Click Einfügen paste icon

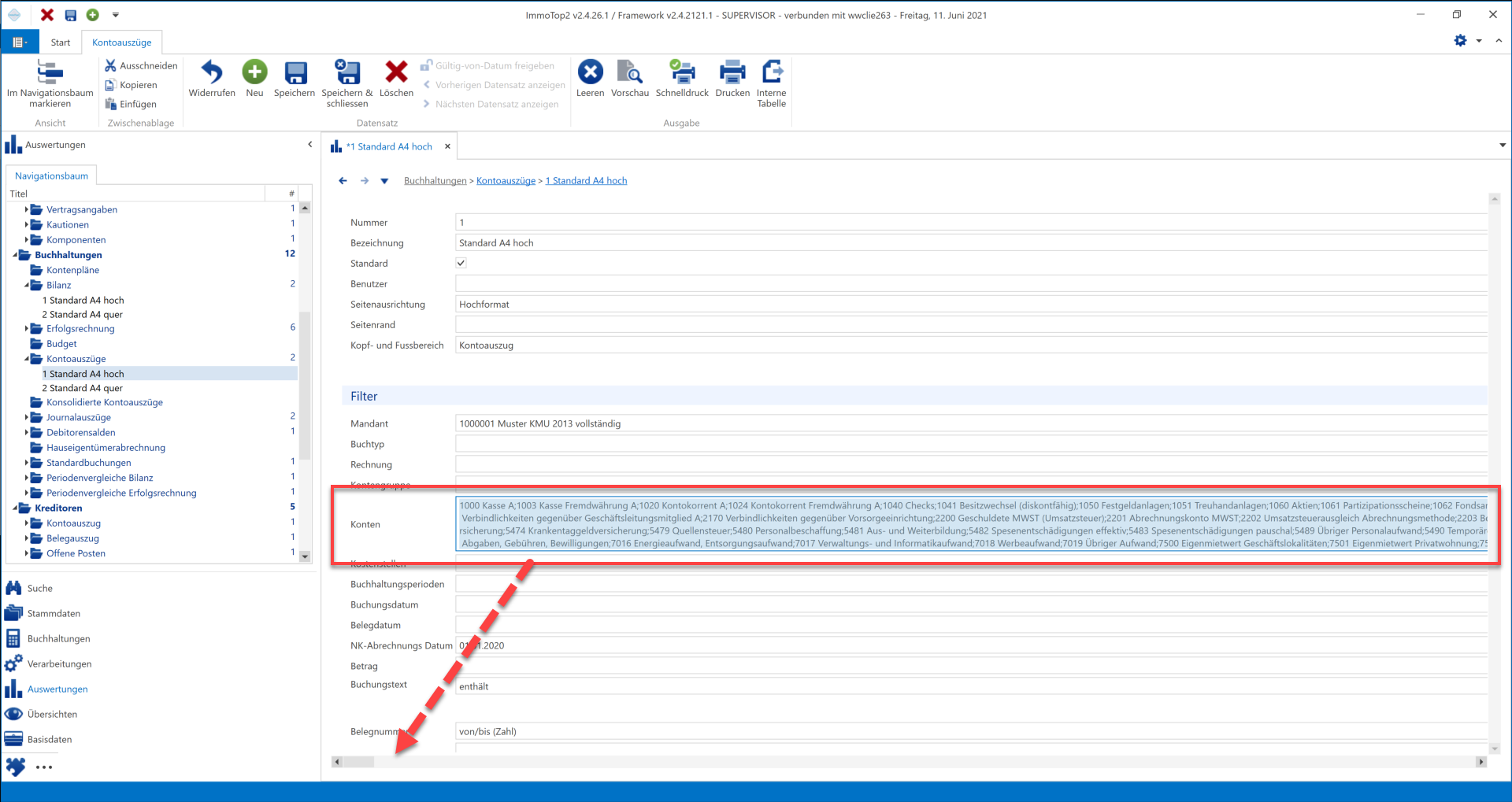pos(111,104)
